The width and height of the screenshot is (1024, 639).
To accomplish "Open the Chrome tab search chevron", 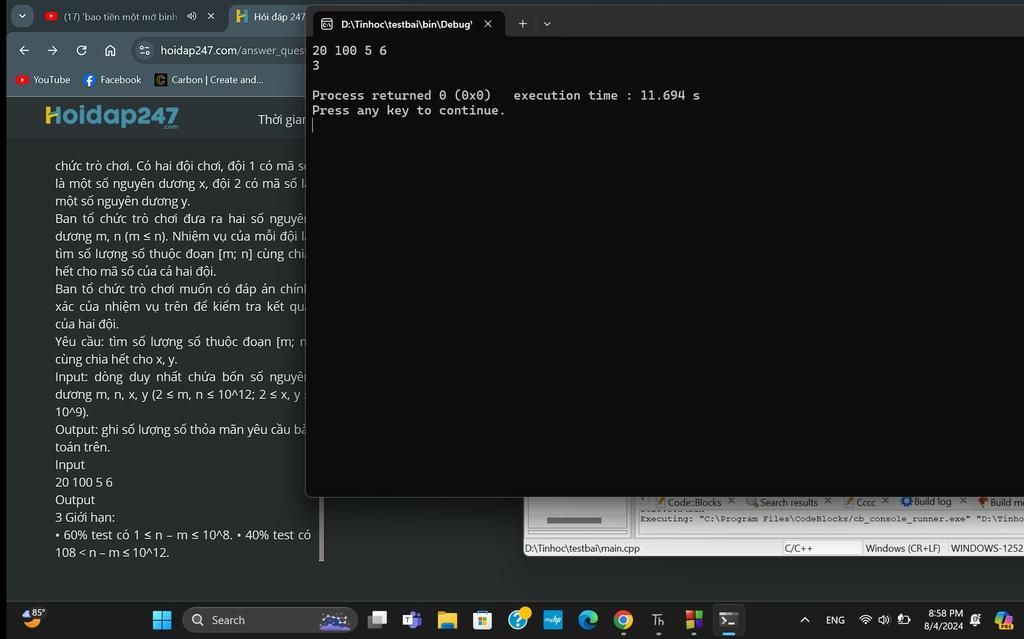I will pyautogui.click(x=22, y=16).
